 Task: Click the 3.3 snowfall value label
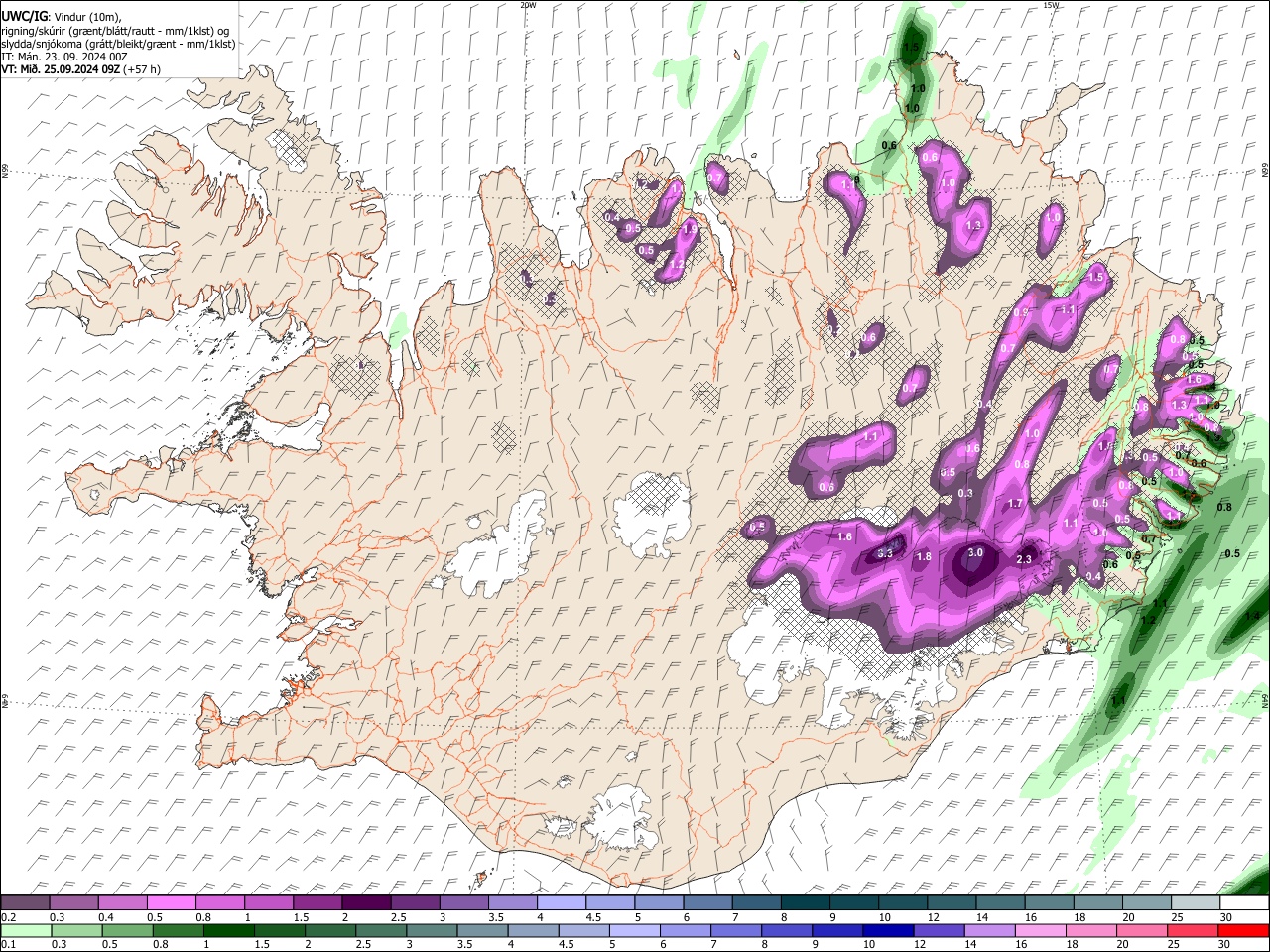tap(886, 553)
